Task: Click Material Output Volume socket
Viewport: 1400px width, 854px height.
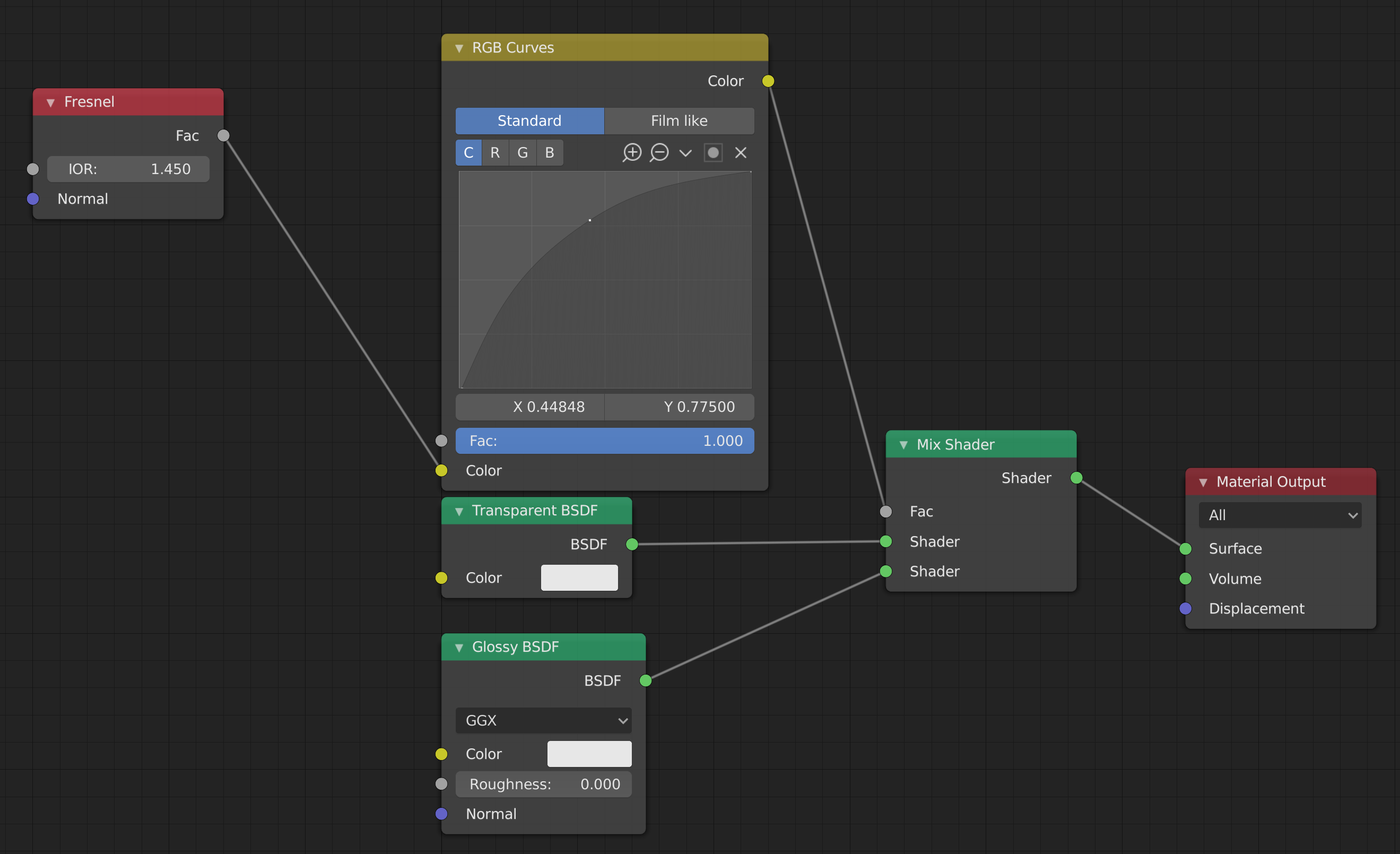Action: pyautogui.click(x=1186, y=579)
